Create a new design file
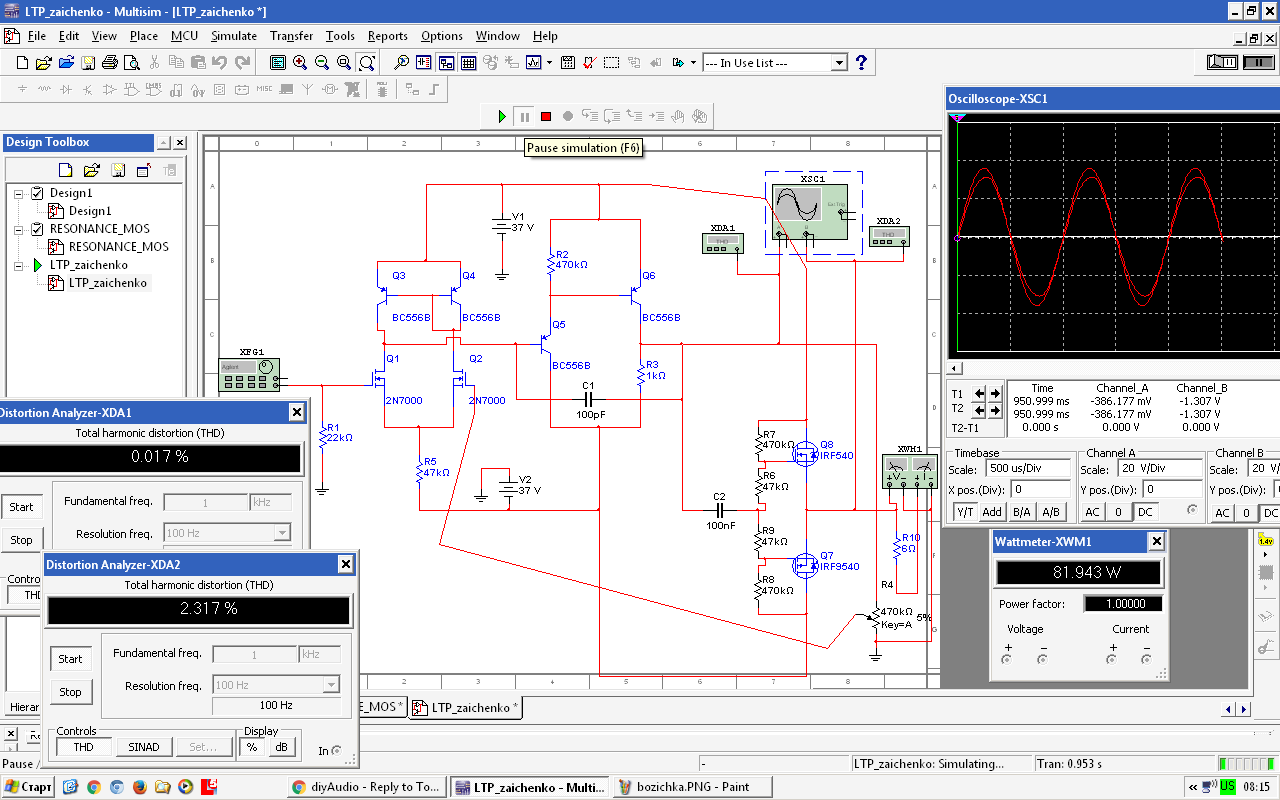The width and height of the screenshot is (1280, 800). click(22, 62)
